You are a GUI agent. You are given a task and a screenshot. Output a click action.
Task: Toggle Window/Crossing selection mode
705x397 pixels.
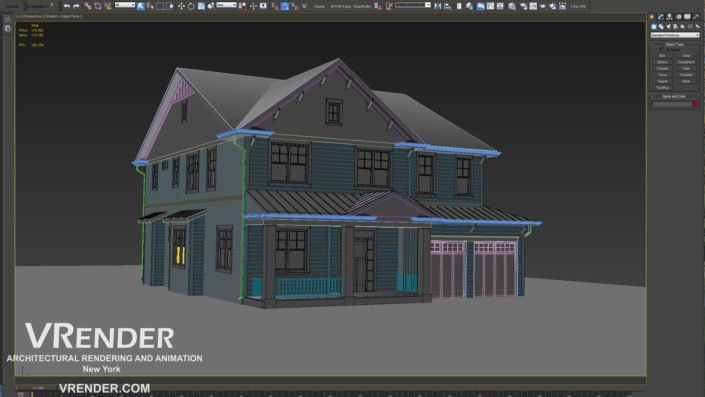click(170, 6)
